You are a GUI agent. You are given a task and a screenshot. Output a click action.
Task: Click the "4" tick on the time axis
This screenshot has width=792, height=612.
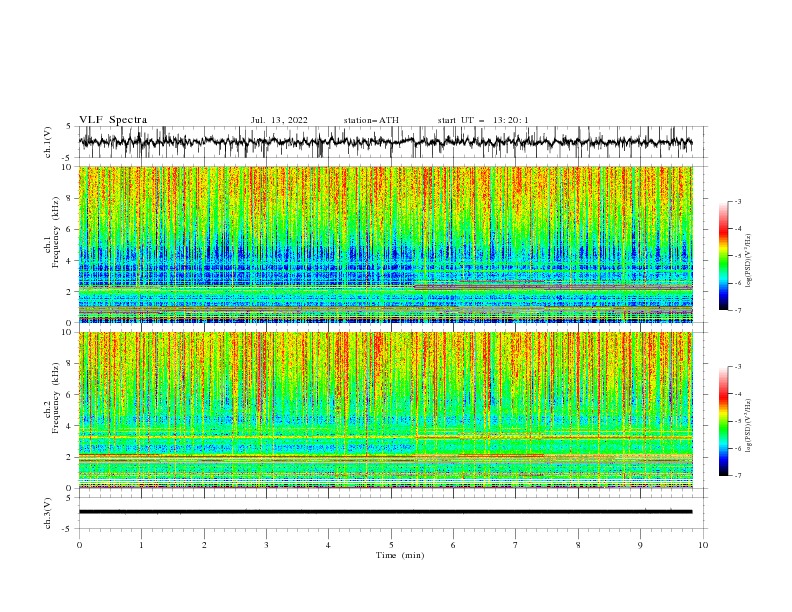click(328, 545)
